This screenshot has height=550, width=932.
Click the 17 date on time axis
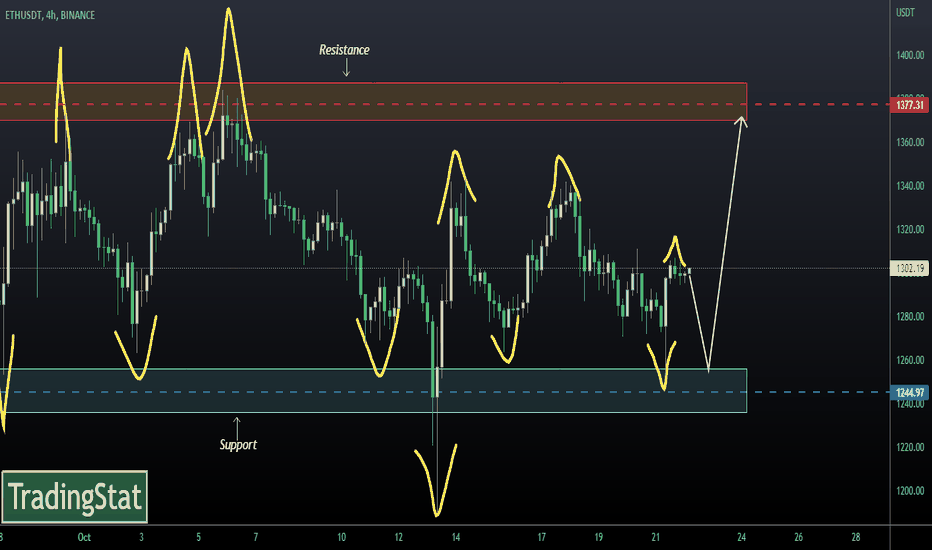[541, 537]
